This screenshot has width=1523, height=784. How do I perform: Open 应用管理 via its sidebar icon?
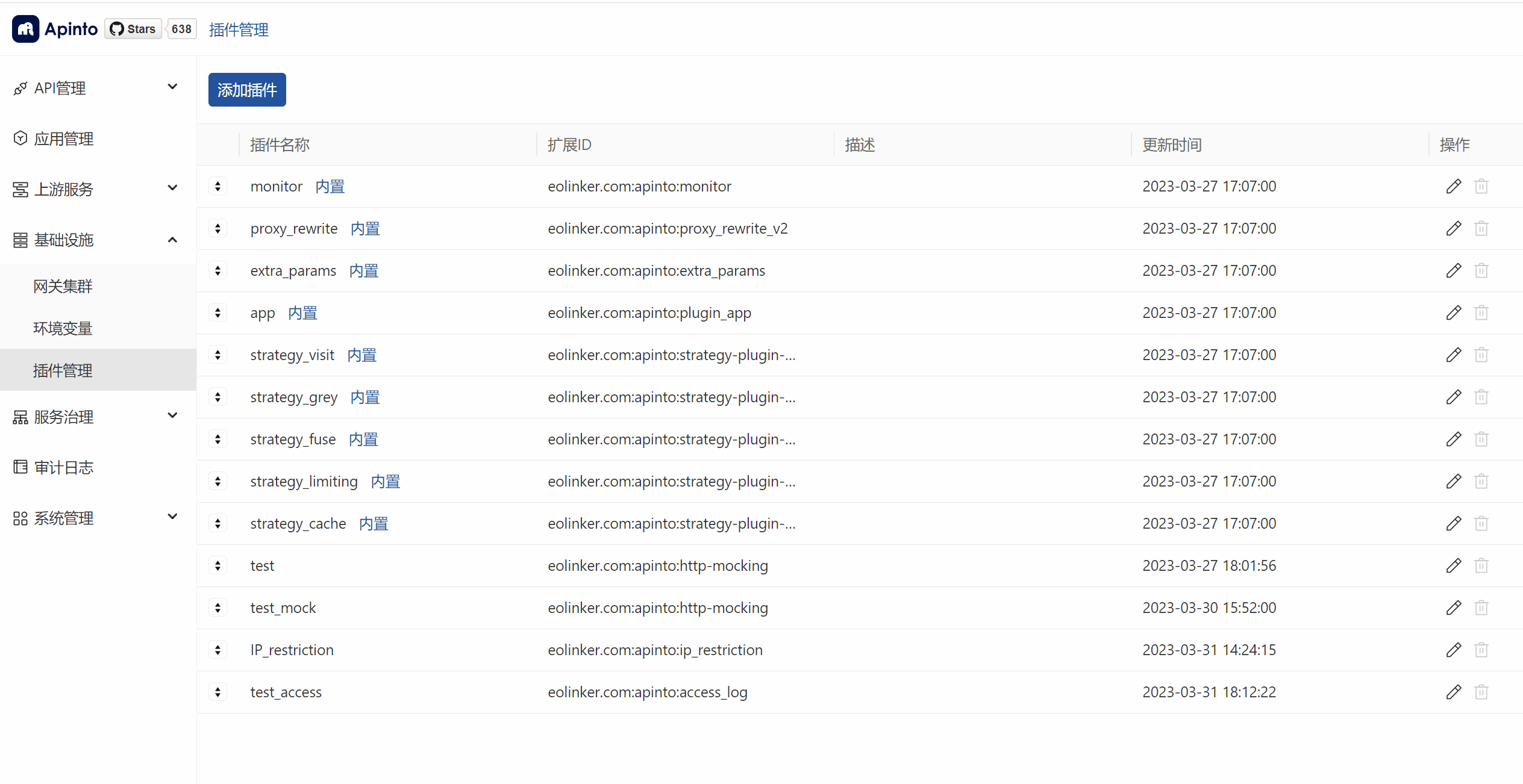[x=20, y=138]
